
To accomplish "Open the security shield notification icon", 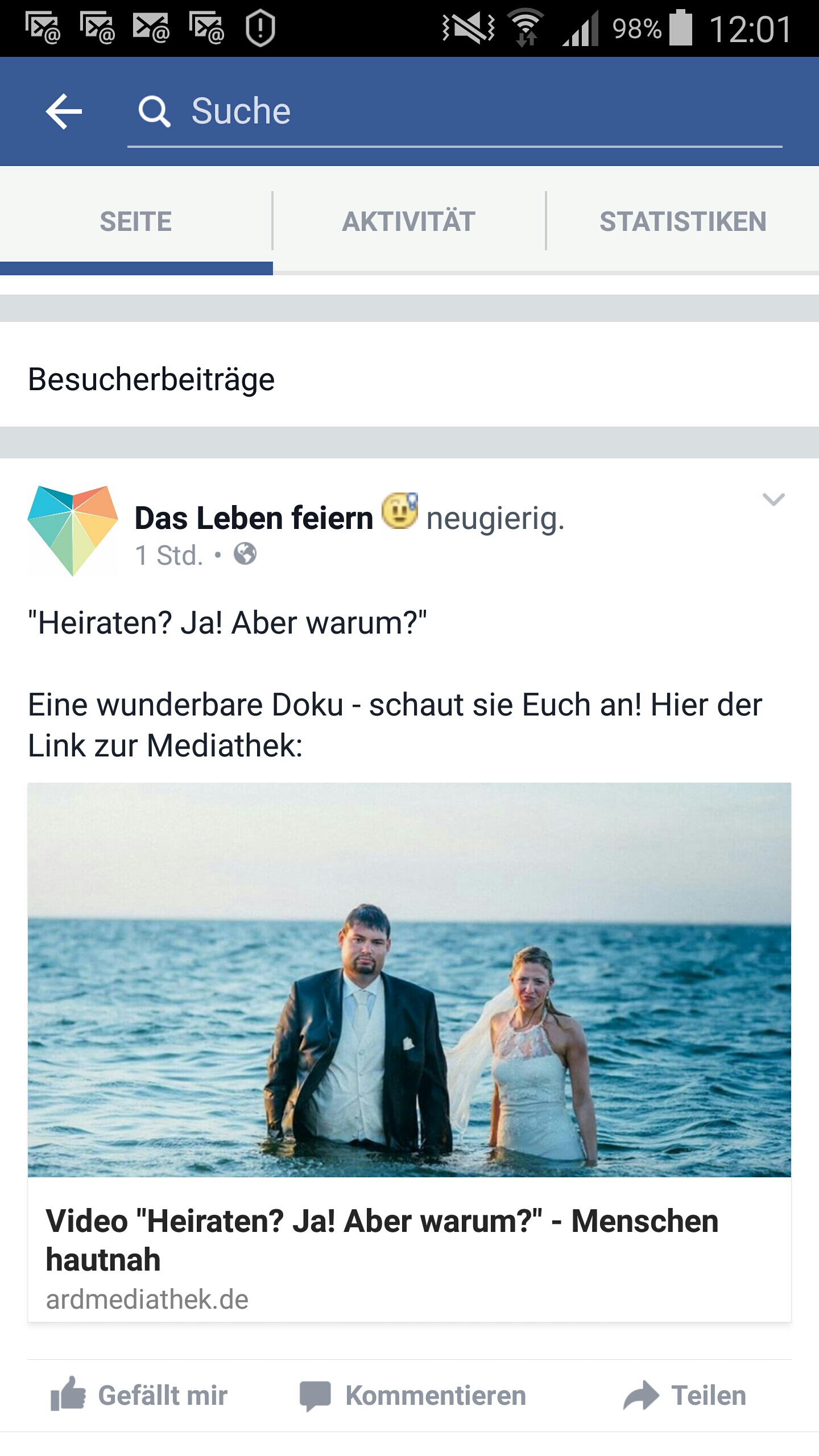I will 260,28.
